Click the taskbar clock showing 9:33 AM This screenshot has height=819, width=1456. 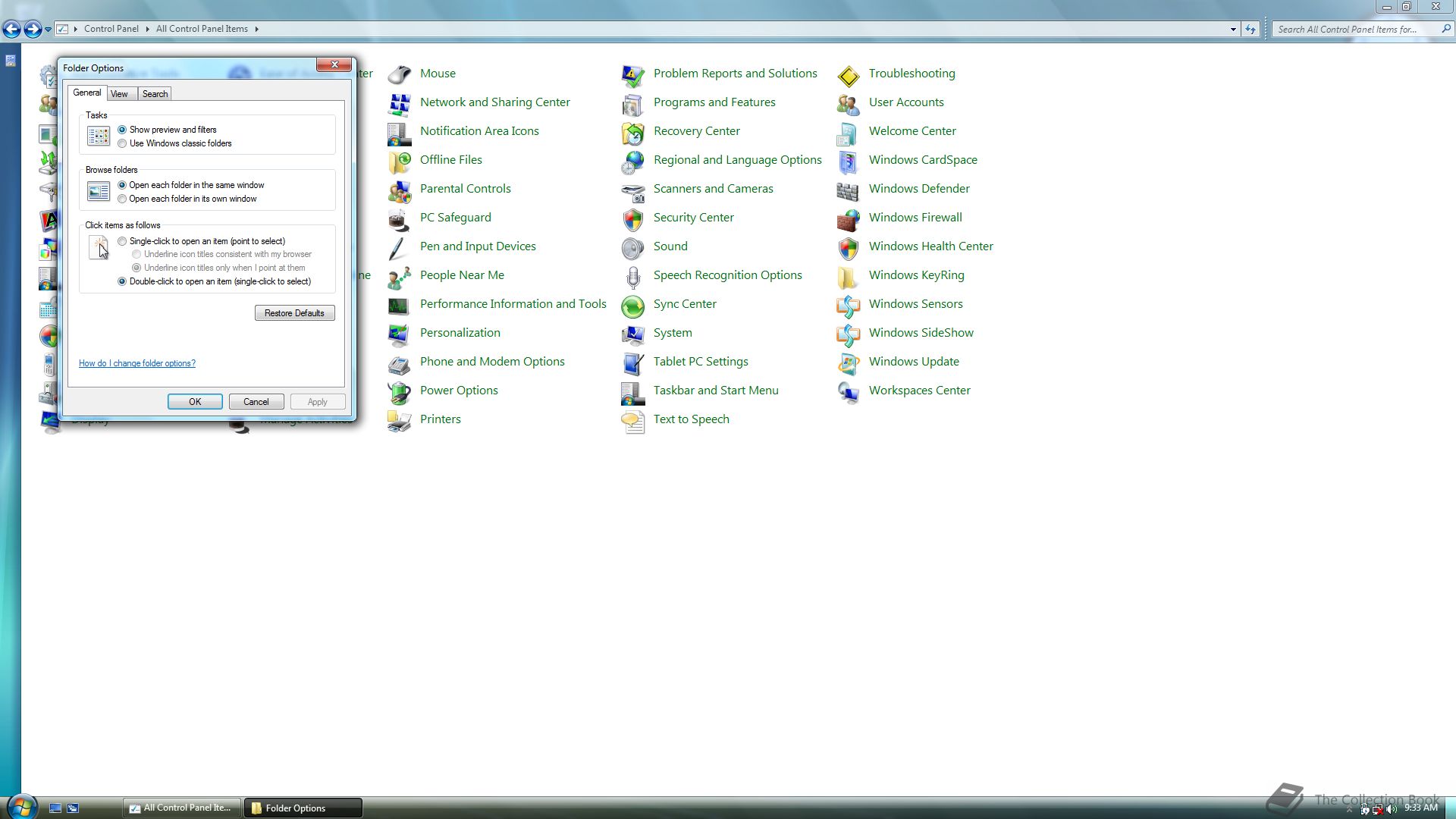(x=1420, y=808)
